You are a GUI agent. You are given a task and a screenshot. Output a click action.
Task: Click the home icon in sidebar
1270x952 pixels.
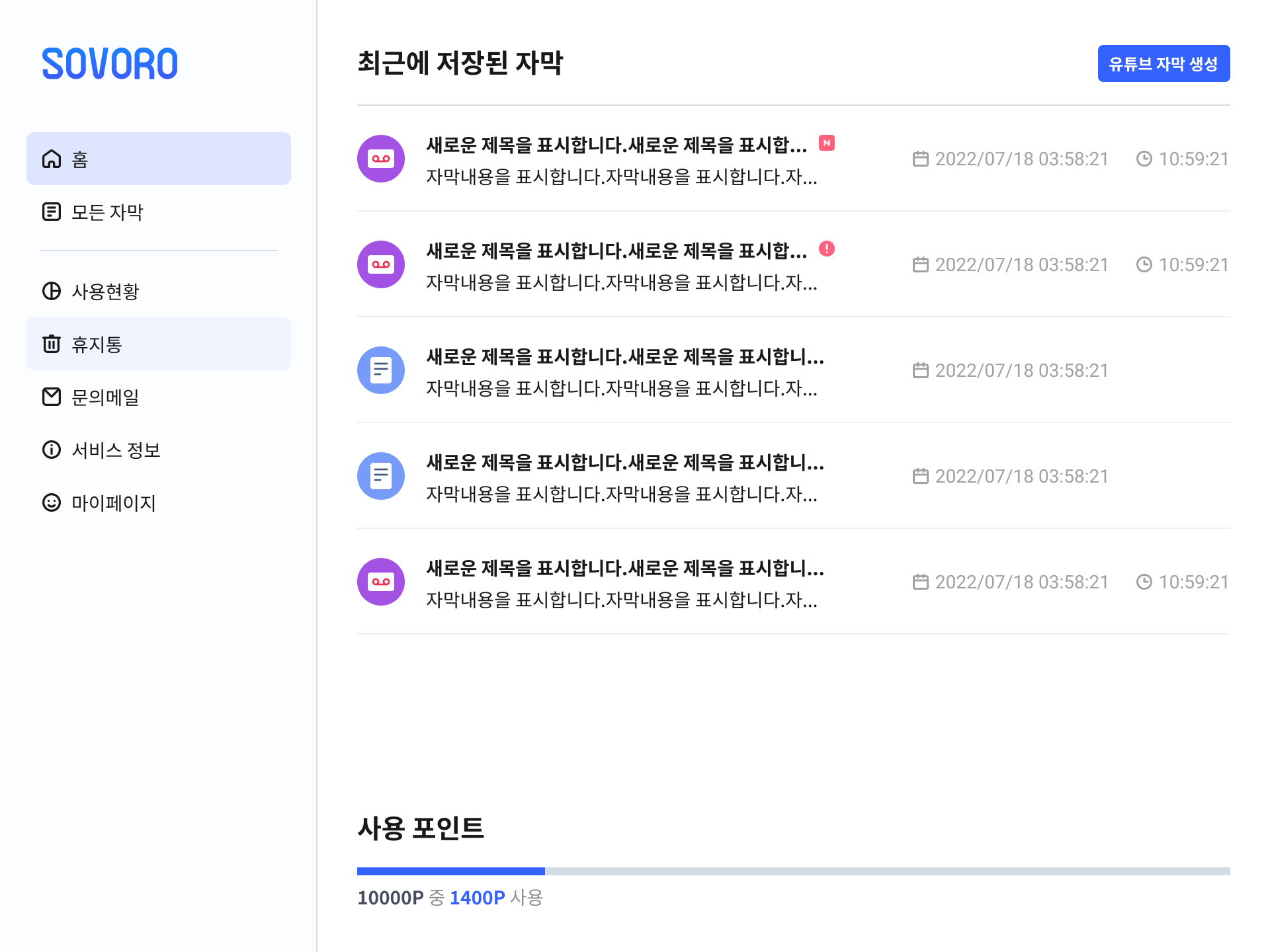52,159
